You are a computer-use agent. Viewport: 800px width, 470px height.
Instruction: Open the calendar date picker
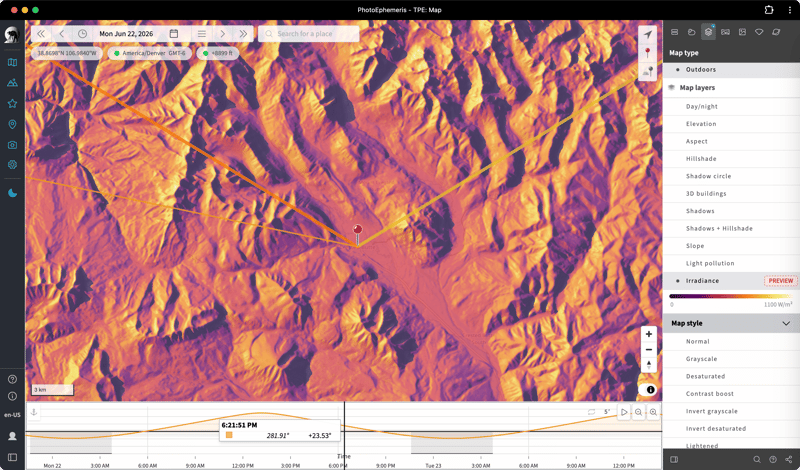(x=173, y=34)
